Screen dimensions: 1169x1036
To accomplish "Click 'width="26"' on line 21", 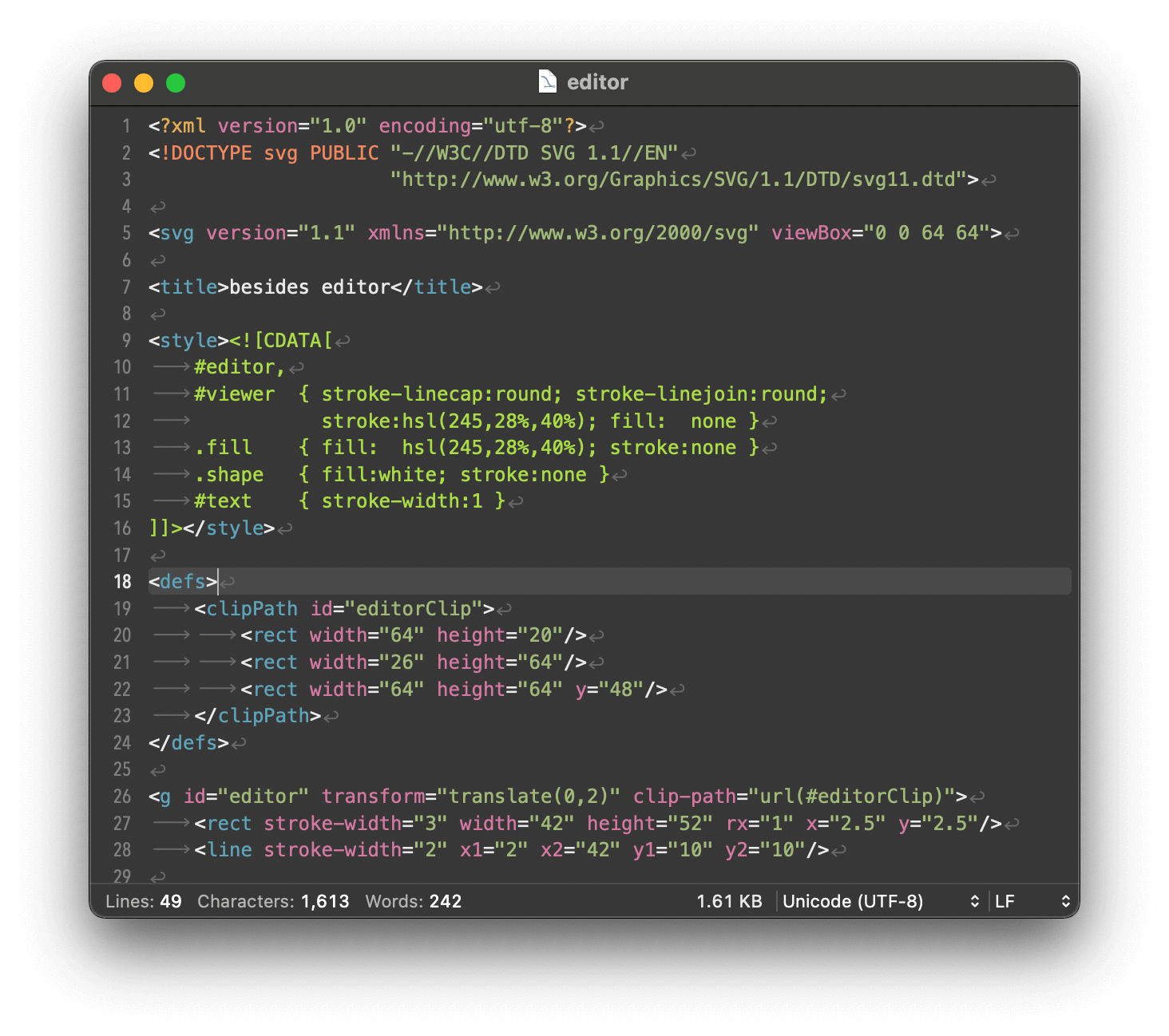I will [367, 662].
